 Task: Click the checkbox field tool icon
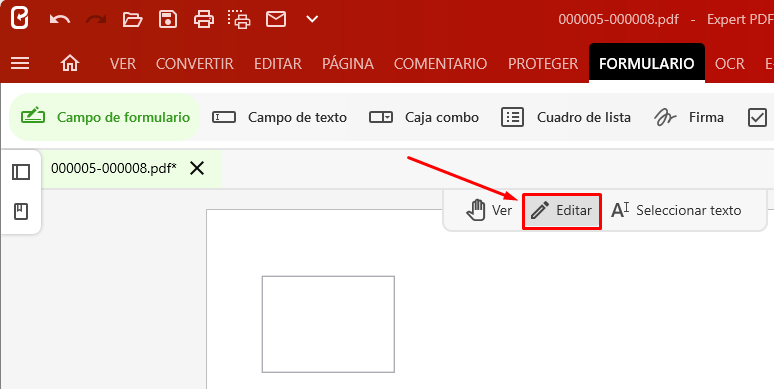coord(757,118)
